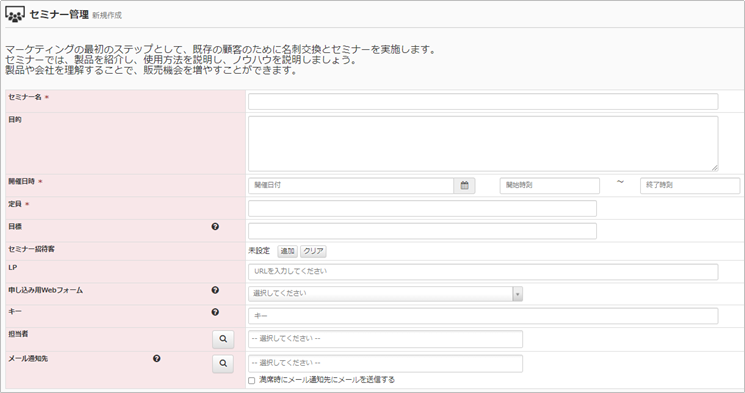Click the 未設定 status text

[259, 251]
